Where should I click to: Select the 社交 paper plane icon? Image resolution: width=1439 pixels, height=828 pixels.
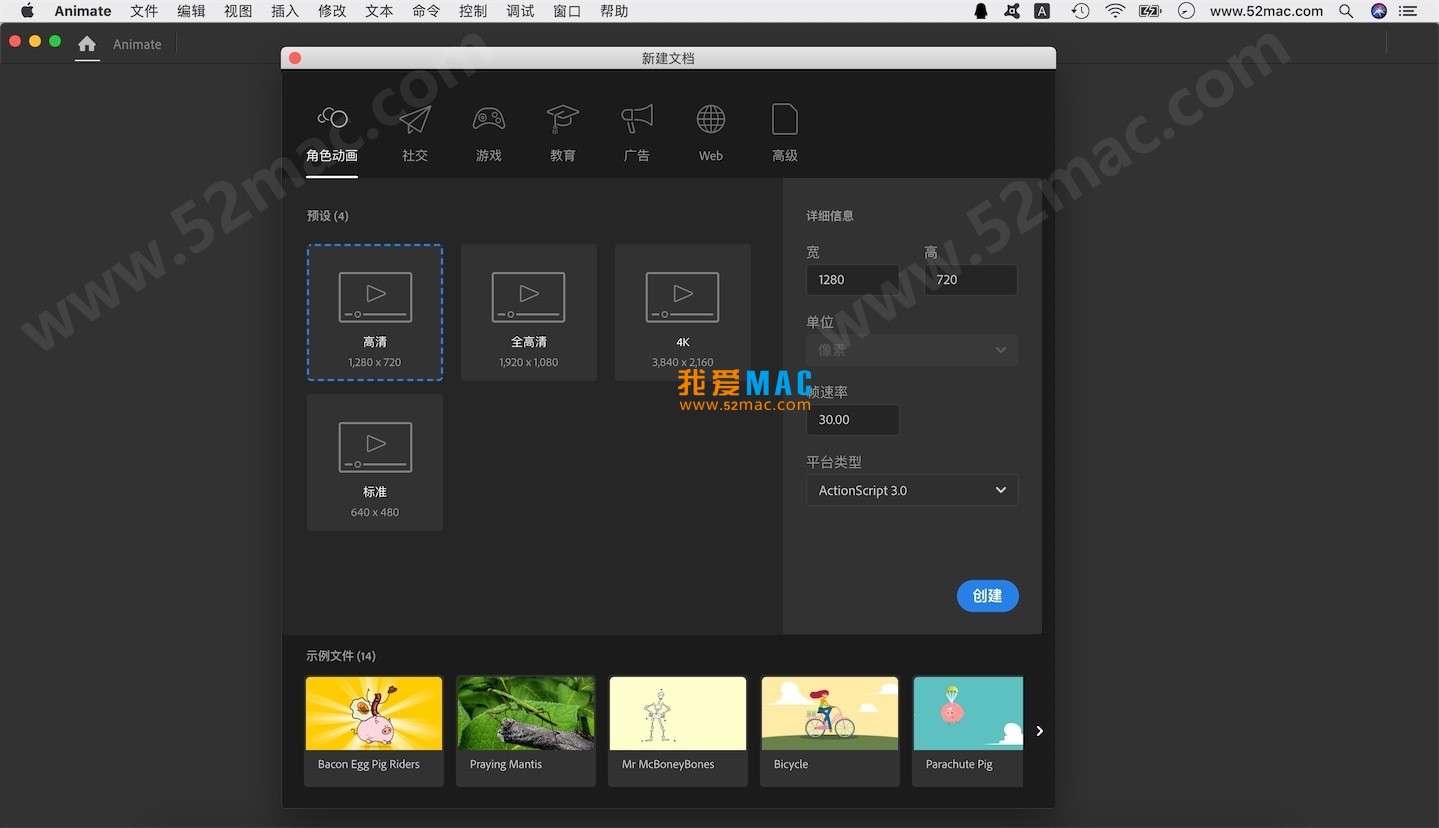coord(415,119)
